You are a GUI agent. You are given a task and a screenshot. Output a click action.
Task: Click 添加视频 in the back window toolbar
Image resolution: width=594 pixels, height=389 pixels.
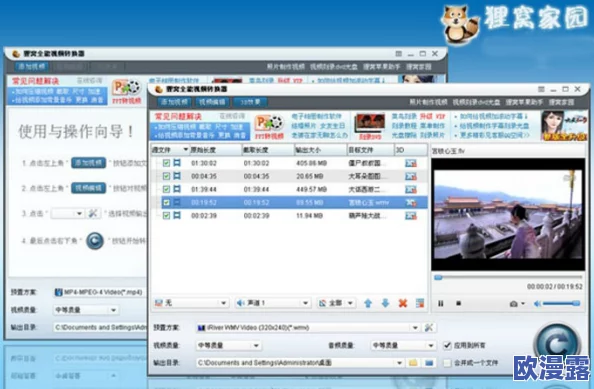tap(31, 67)
